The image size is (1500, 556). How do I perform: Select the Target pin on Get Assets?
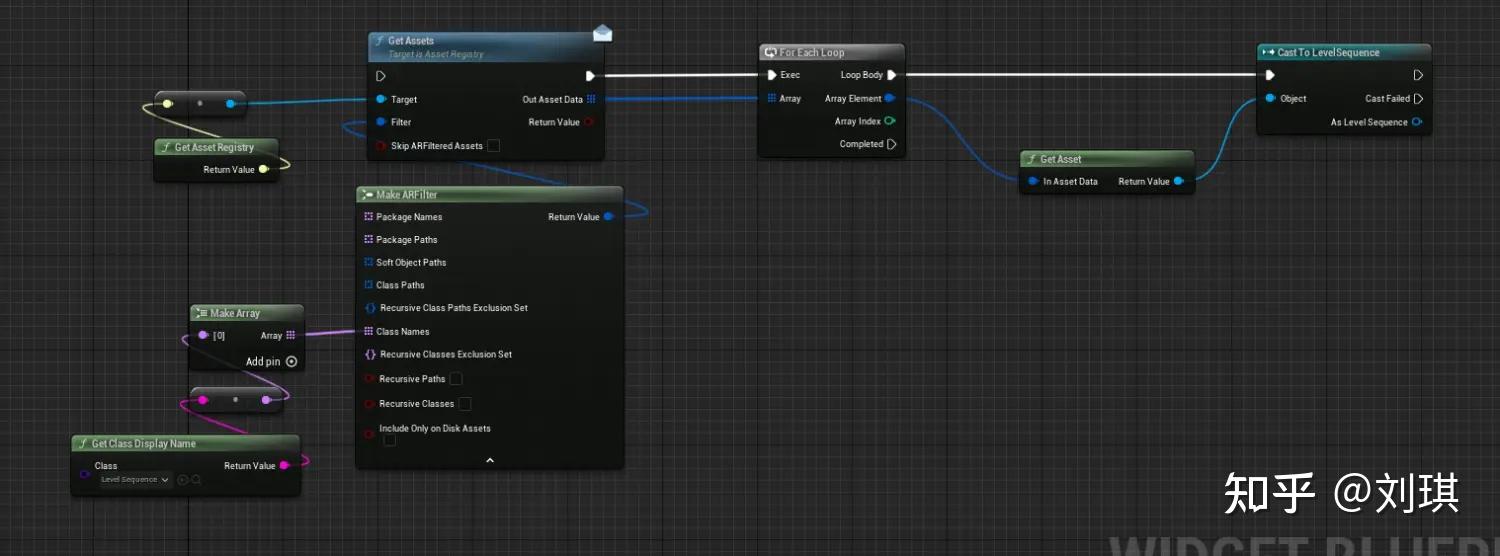(x=381, y=100)
